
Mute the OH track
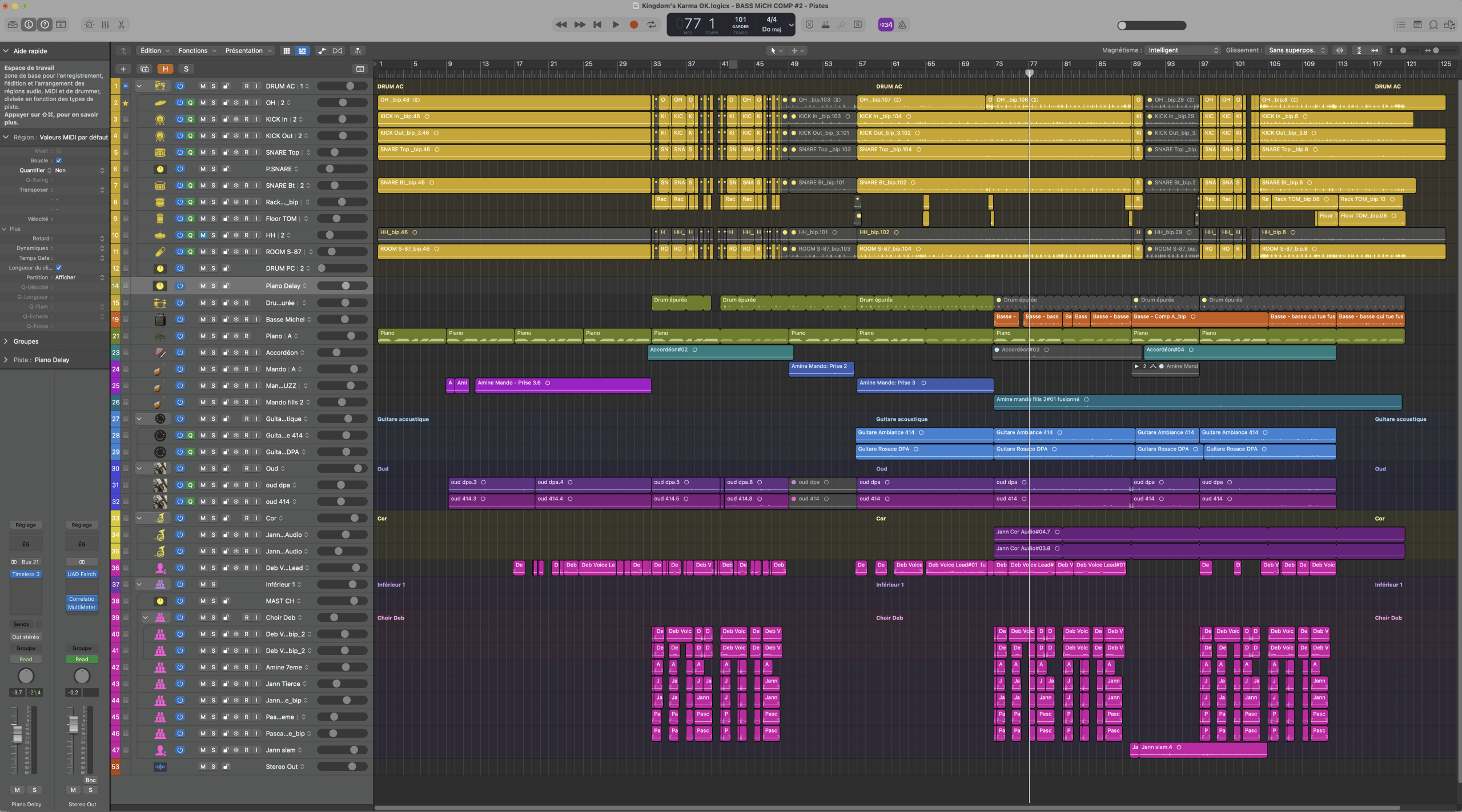point(202,103)
